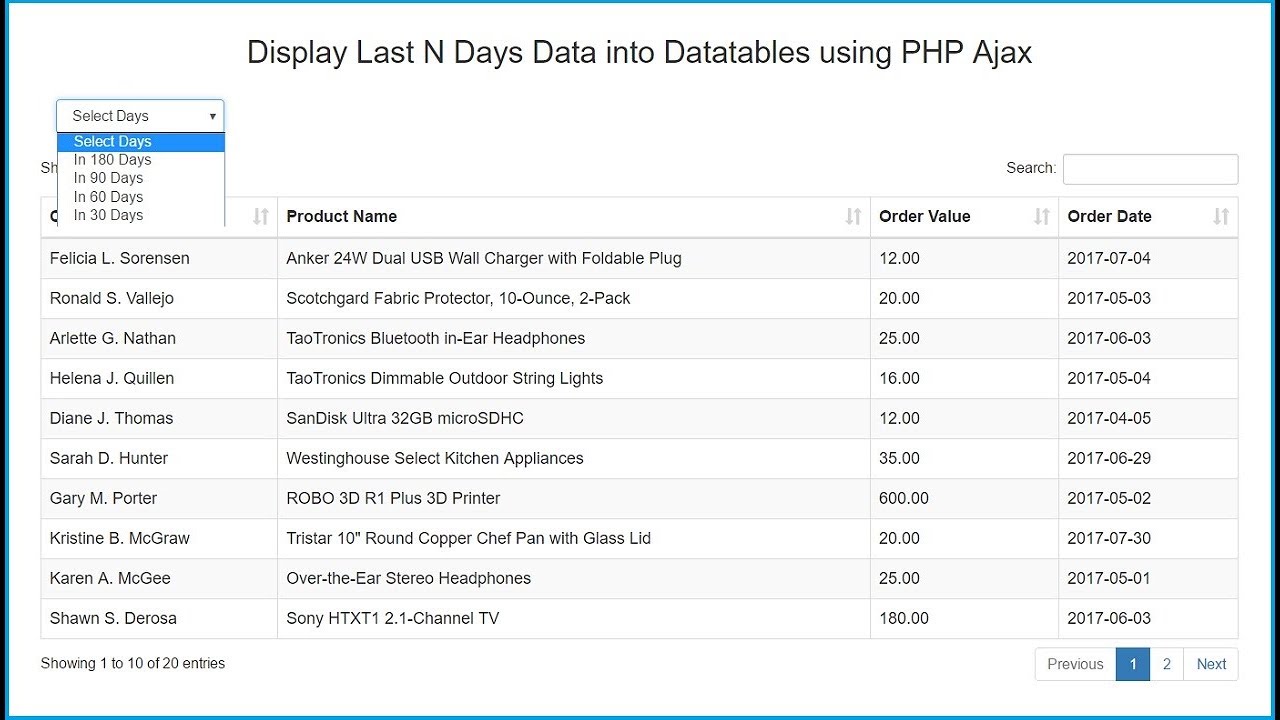The height and width of the screenshot is (720, 1280).
Task: Sort by the Order Value header
Action: 924,217
